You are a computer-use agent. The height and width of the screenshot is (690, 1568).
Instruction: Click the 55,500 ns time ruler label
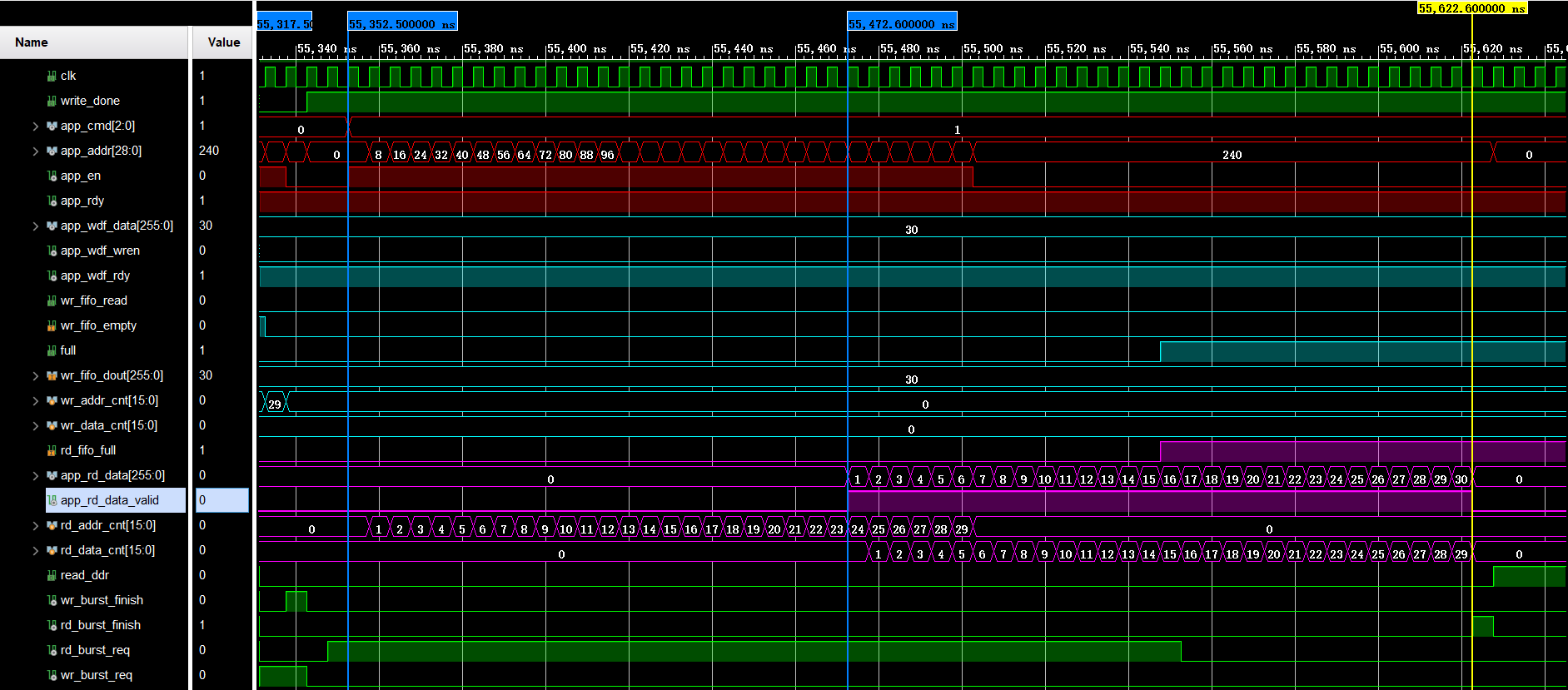point(993,49)
